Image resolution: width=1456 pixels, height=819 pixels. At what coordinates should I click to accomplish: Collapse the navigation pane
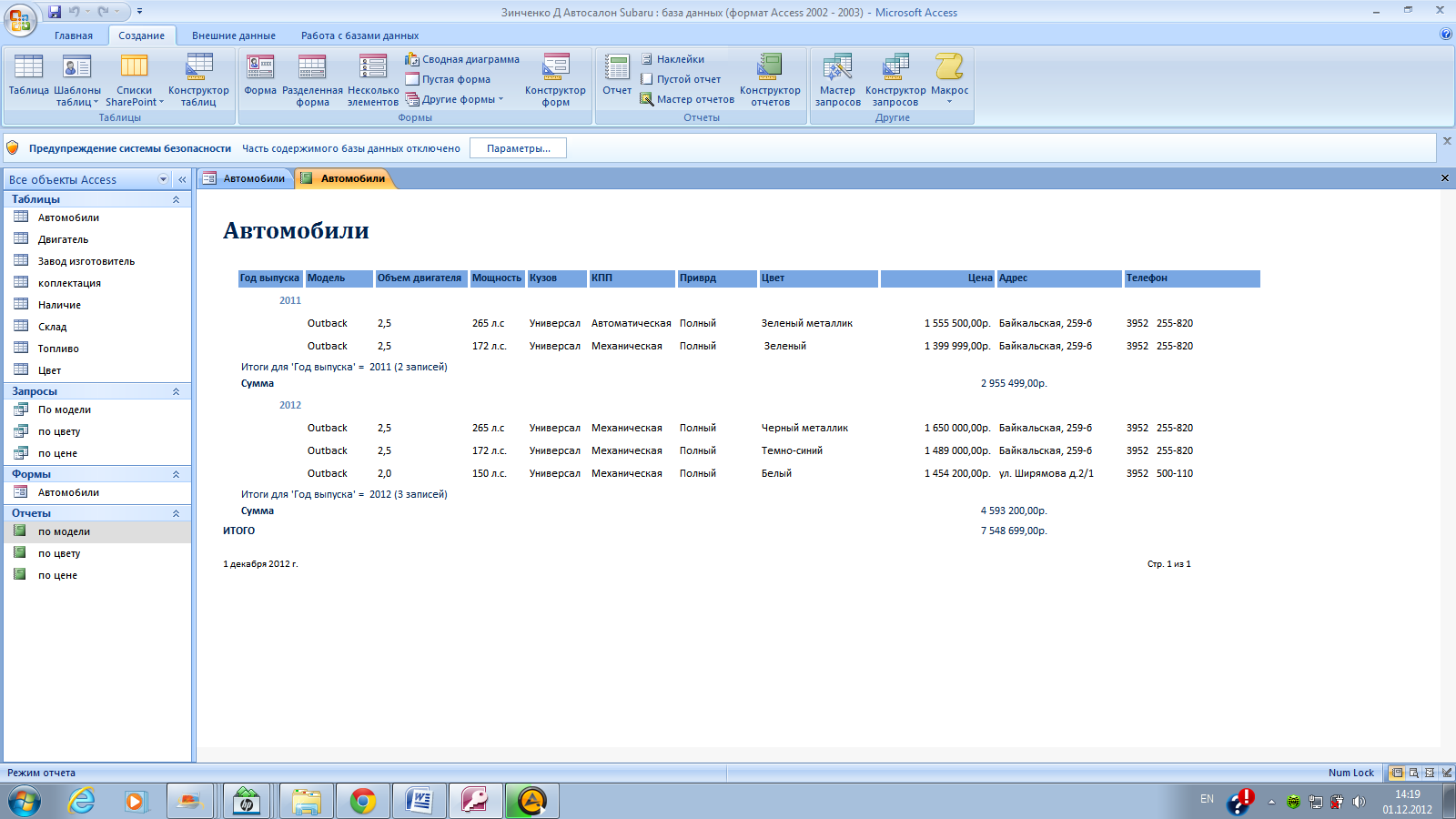tap(182, 179)
